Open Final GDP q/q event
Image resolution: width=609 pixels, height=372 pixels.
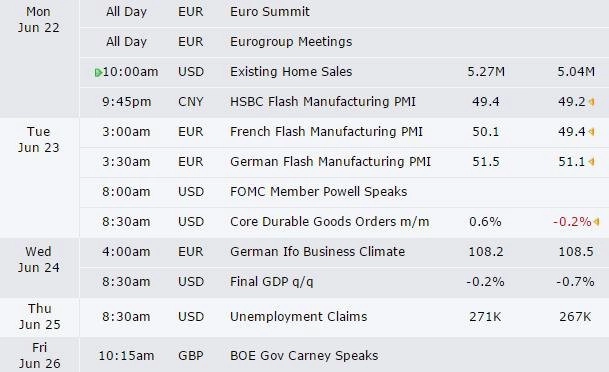coord(271,282)
